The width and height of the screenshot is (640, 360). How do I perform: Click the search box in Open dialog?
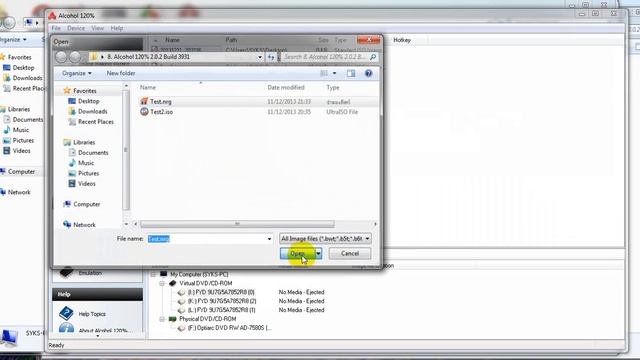point(325,57)
